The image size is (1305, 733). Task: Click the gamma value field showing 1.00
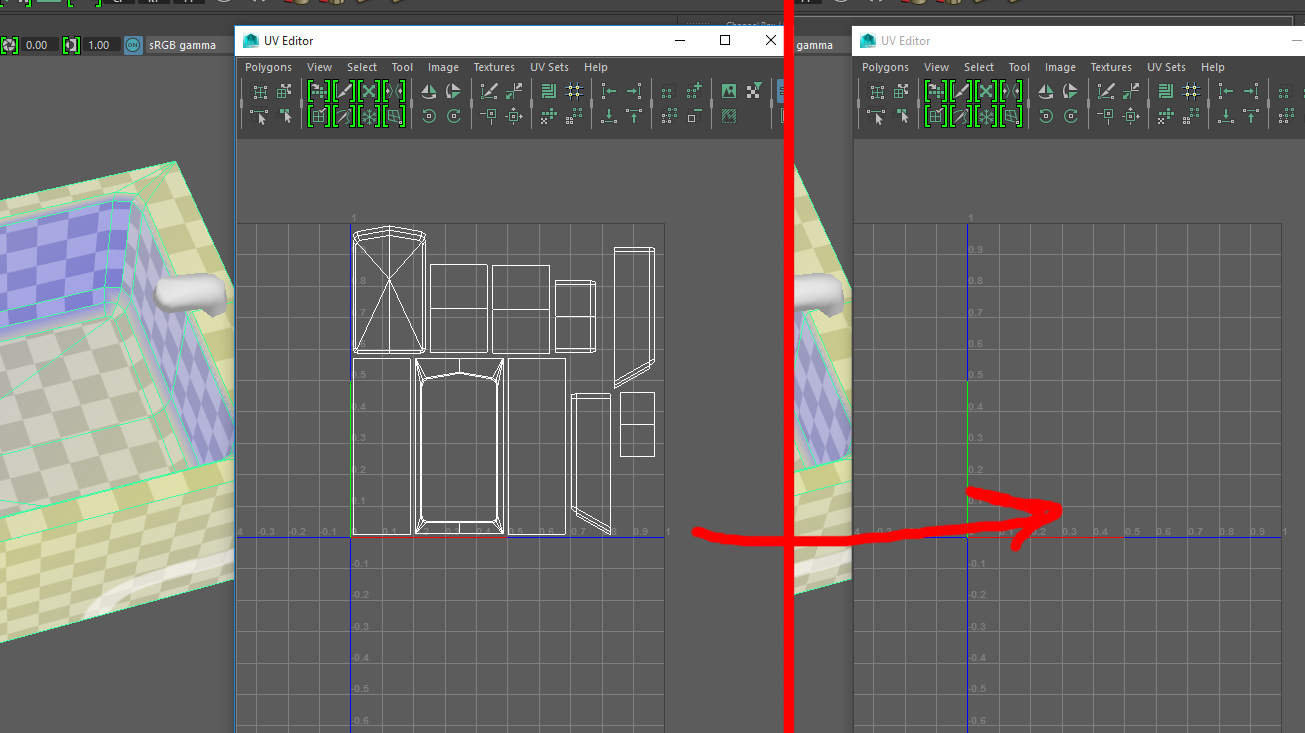click(x=99, y=45)
